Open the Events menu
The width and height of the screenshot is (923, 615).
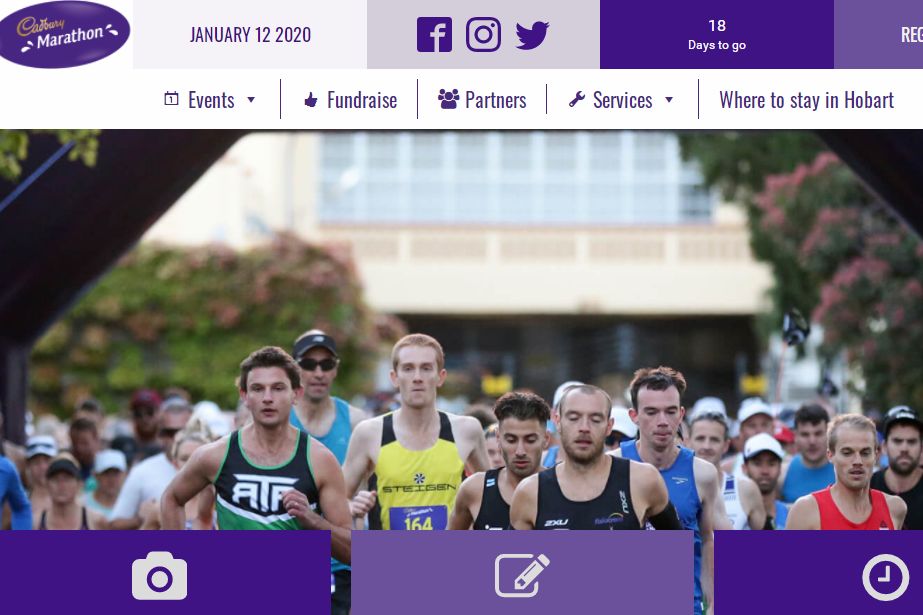tap(211, 100)
